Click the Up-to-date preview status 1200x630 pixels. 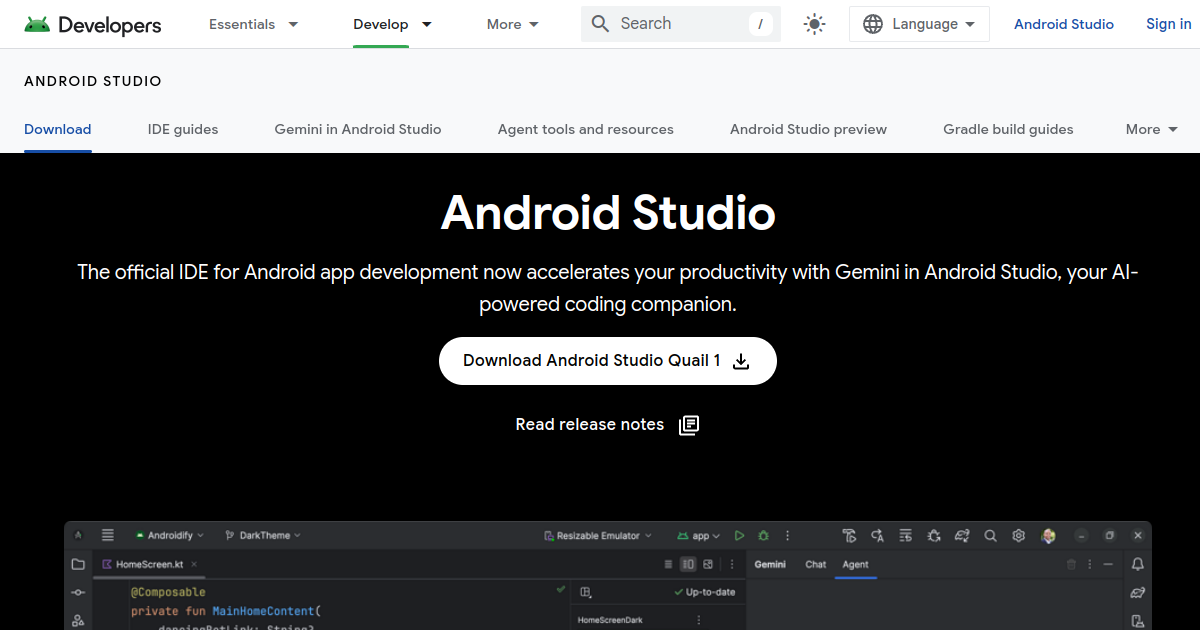click(705, 592)
